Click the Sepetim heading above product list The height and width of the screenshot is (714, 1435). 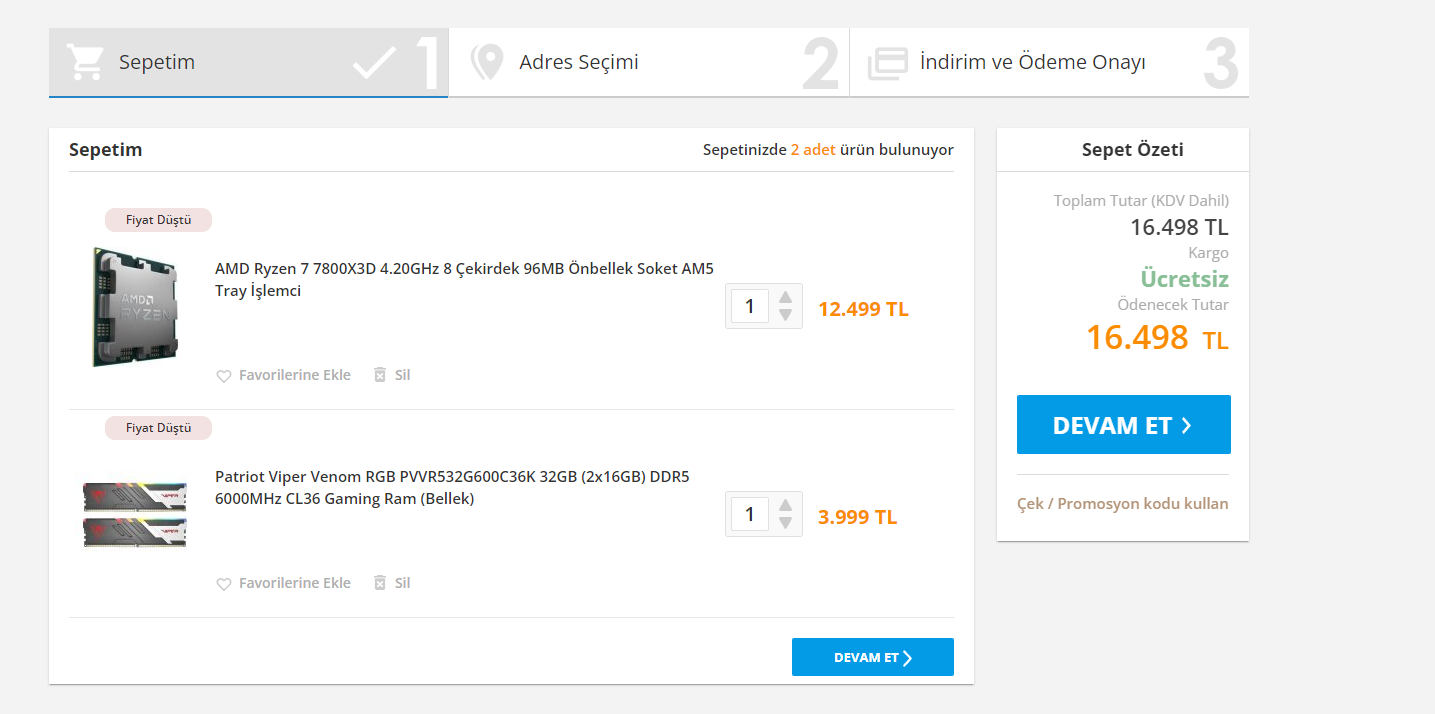tap(106, 150)
